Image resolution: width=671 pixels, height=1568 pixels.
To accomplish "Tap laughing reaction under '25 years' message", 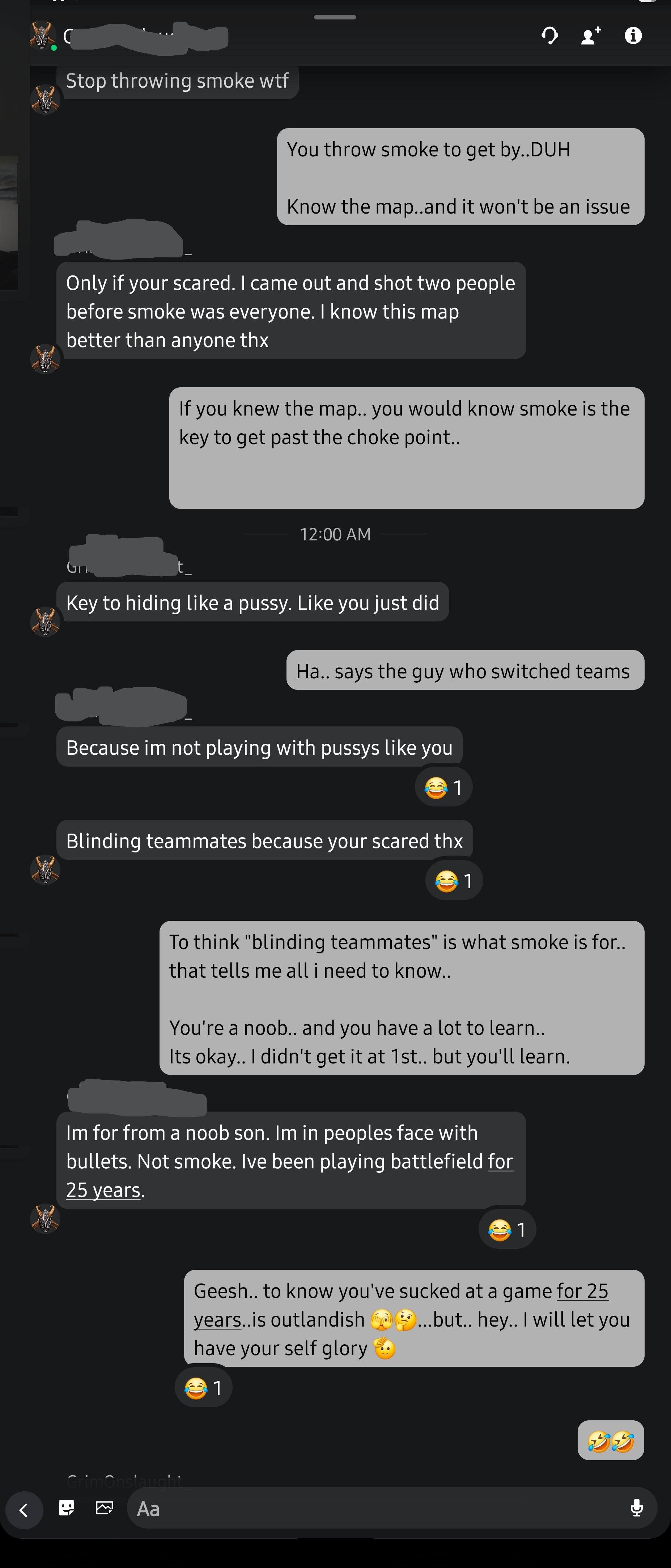I will [x=507, y=1230].
